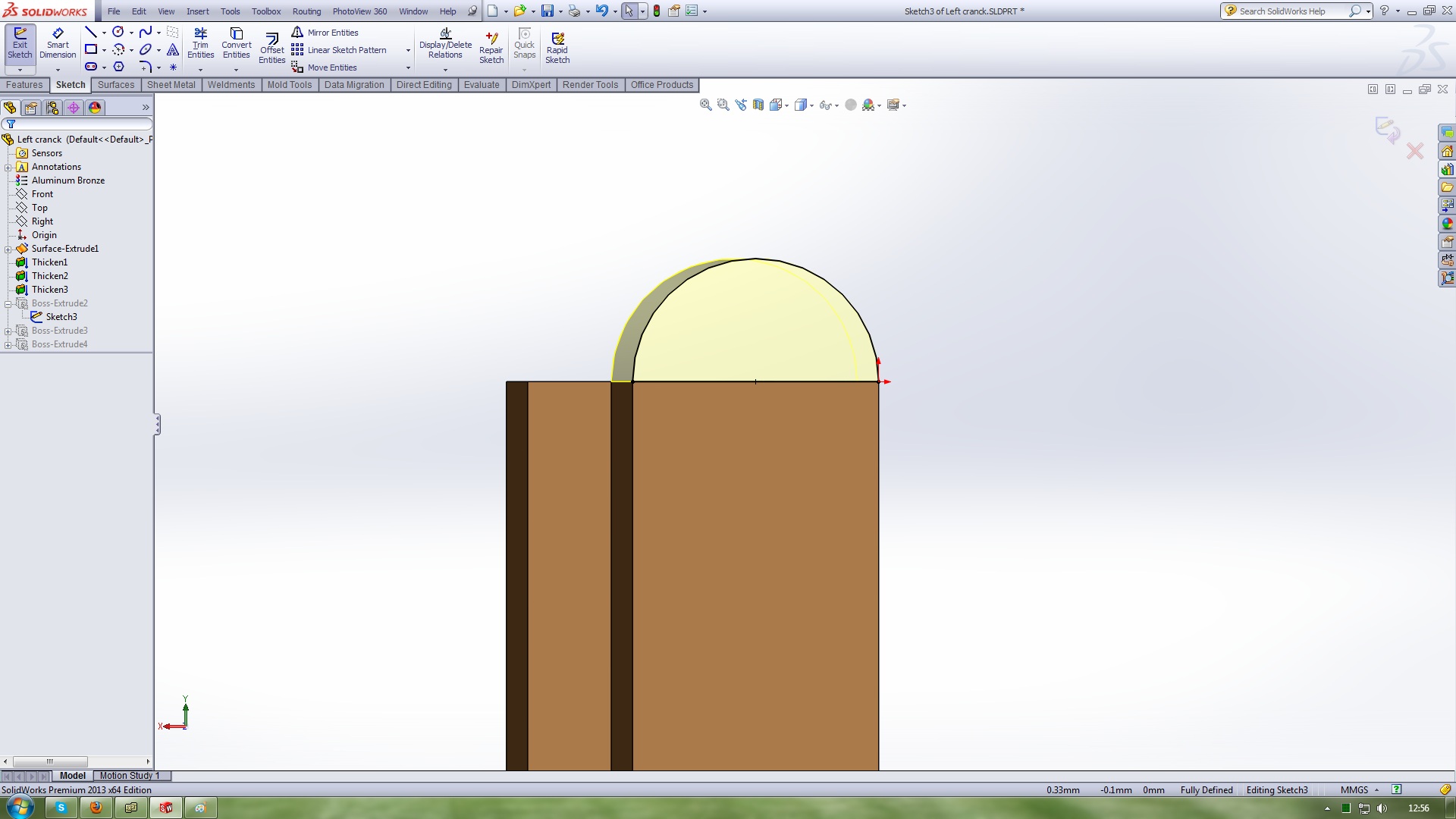Open Linear Sketch Pattern dropdown arrow

tap(408, 51)
